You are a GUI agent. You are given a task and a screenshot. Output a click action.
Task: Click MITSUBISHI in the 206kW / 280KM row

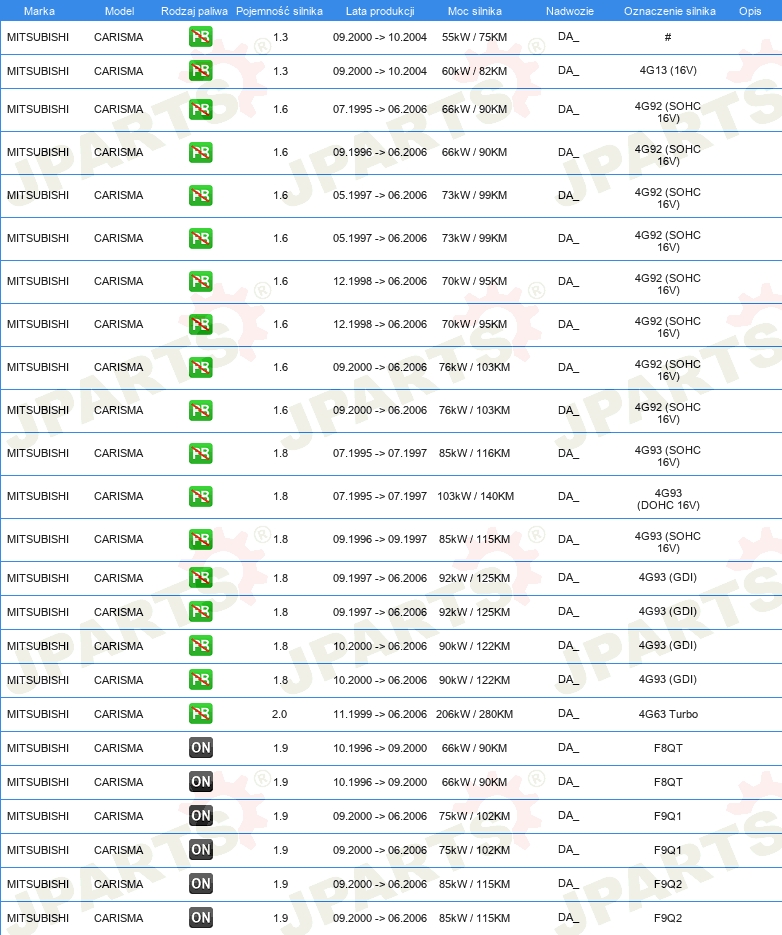coord(38,714)
